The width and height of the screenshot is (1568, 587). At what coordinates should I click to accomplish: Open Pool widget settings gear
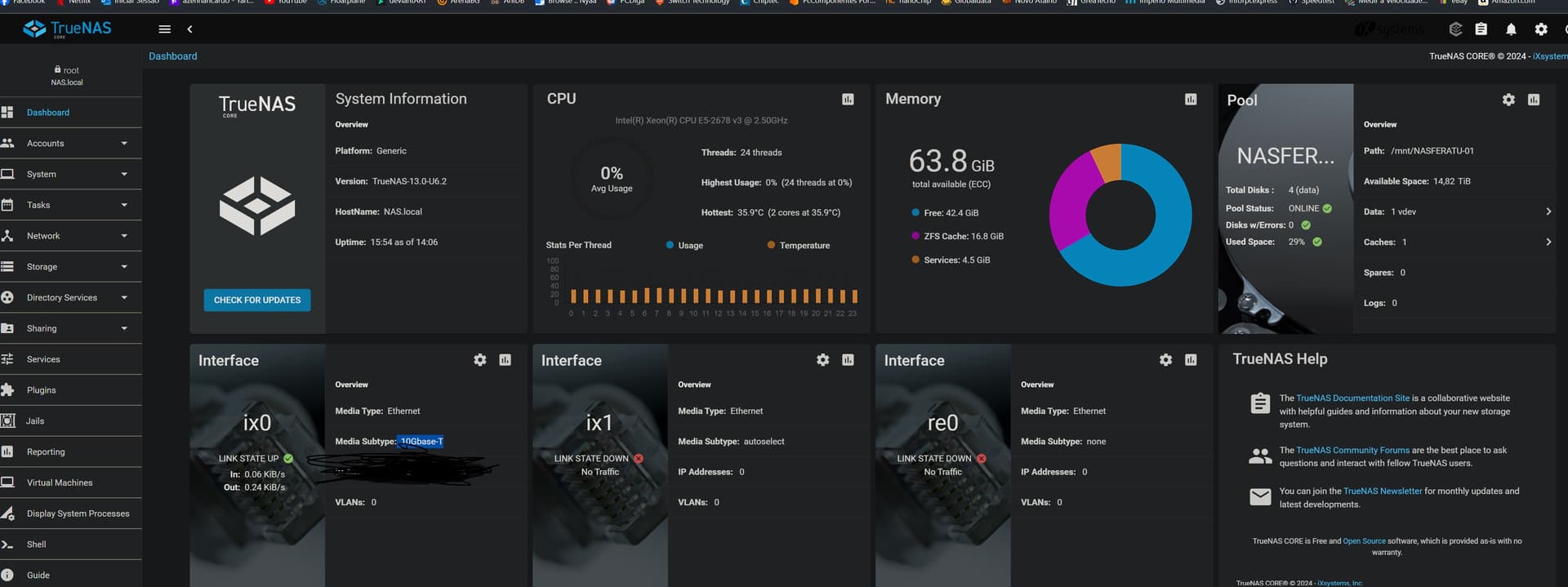1508,99
